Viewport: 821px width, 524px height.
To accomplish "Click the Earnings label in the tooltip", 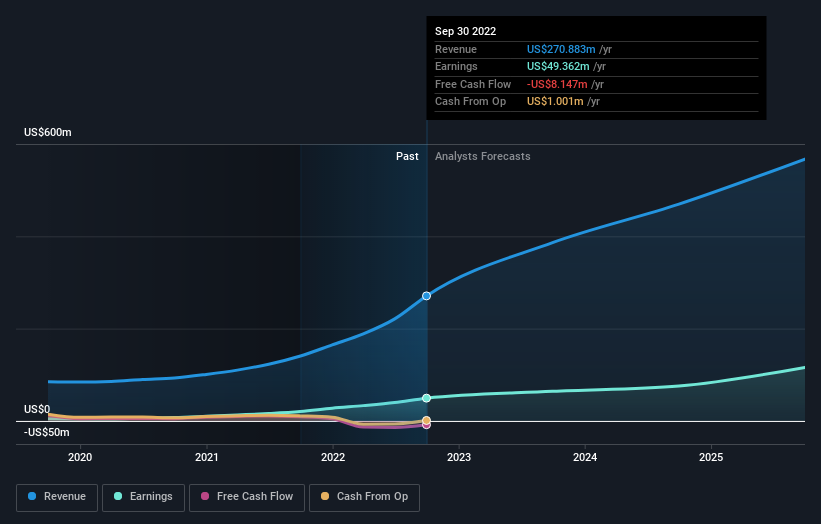I will 456,66.
